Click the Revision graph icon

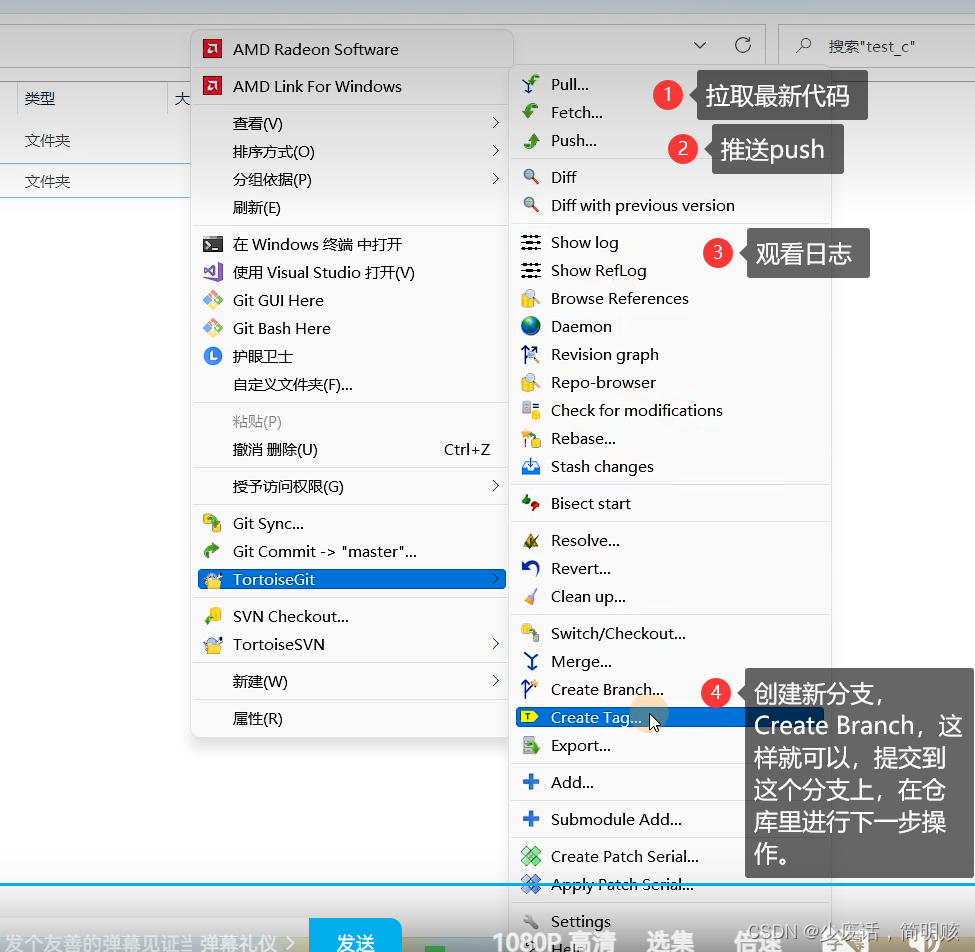[530, 354]
